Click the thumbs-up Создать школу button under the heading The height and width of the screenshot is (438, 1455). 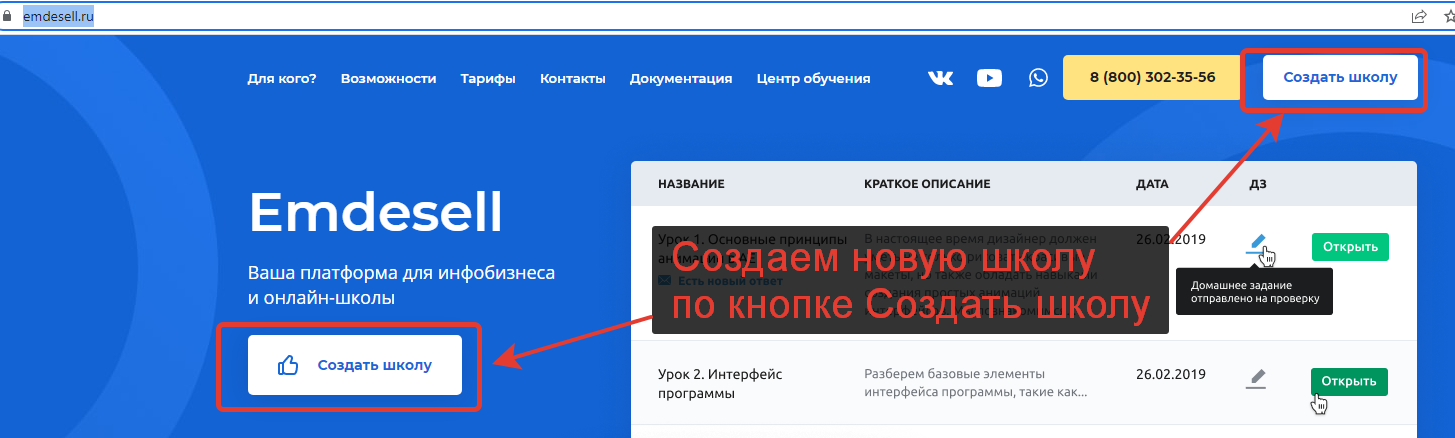(x=355, y=365)
